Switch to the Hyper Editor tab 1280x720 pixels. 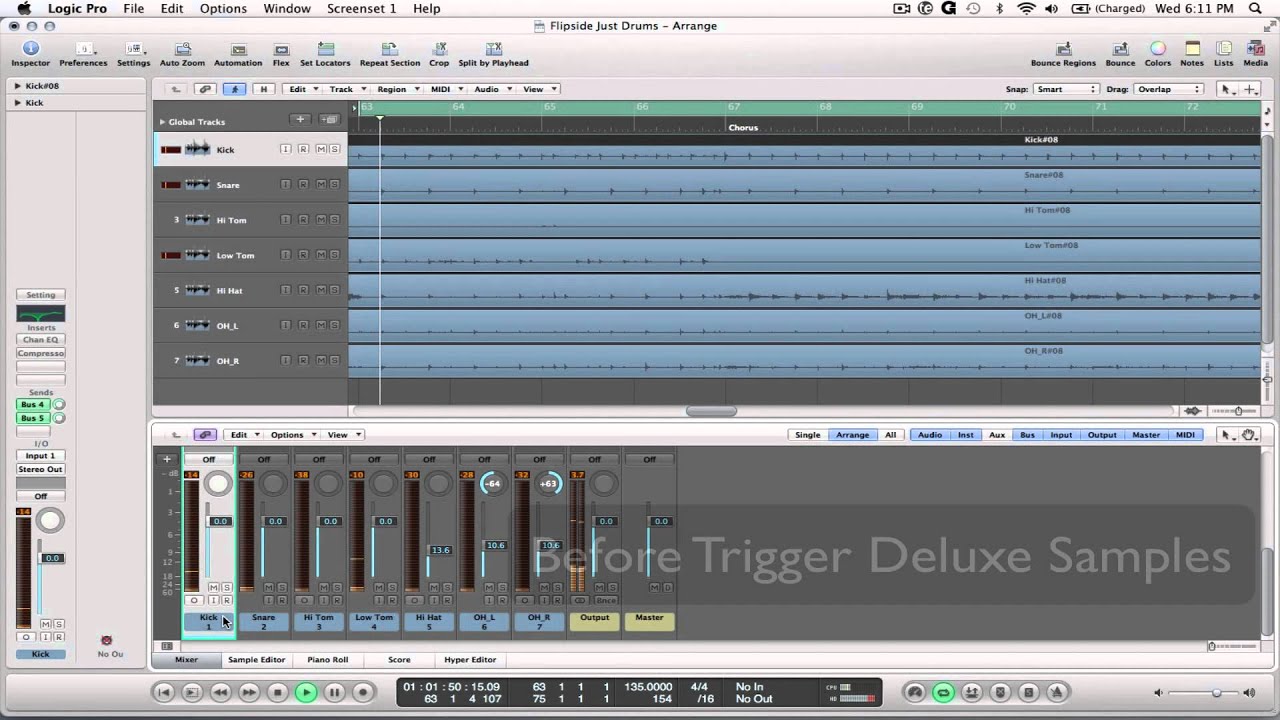470,660
